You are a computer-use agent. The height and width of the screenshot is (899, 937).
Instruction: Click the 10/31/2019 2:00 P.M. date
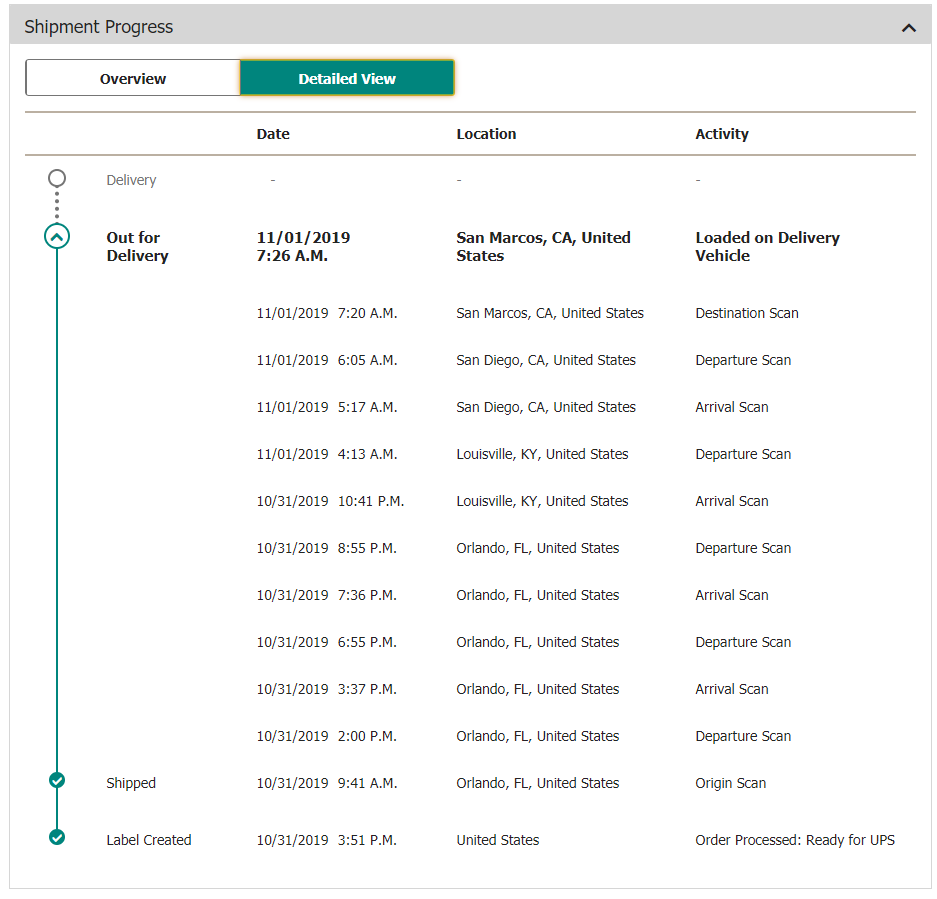click(x=327, y=736)
